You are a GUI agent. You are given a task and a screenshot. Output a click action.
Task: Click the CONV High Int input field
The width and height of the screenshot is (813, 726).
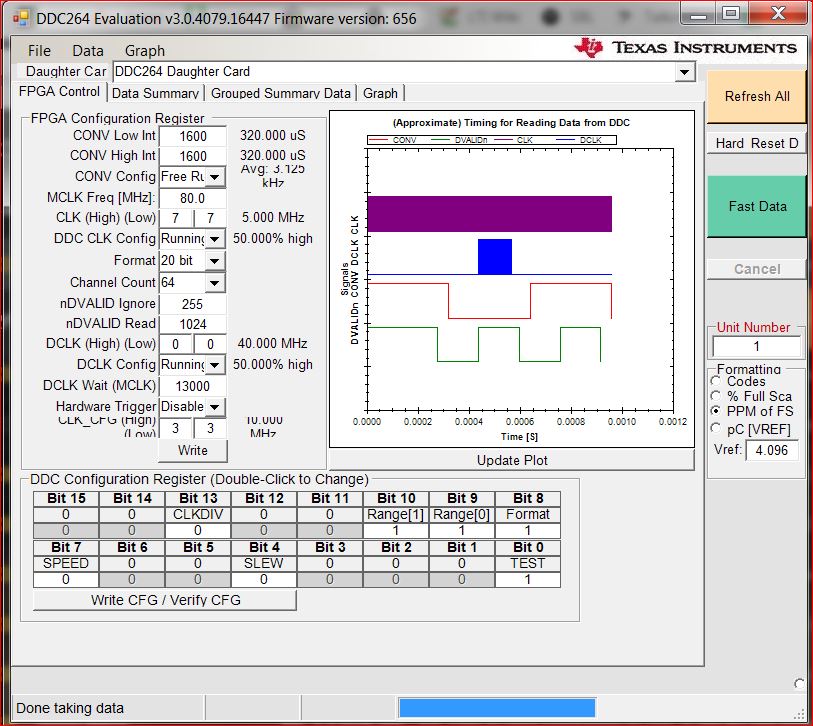(193, 156)
